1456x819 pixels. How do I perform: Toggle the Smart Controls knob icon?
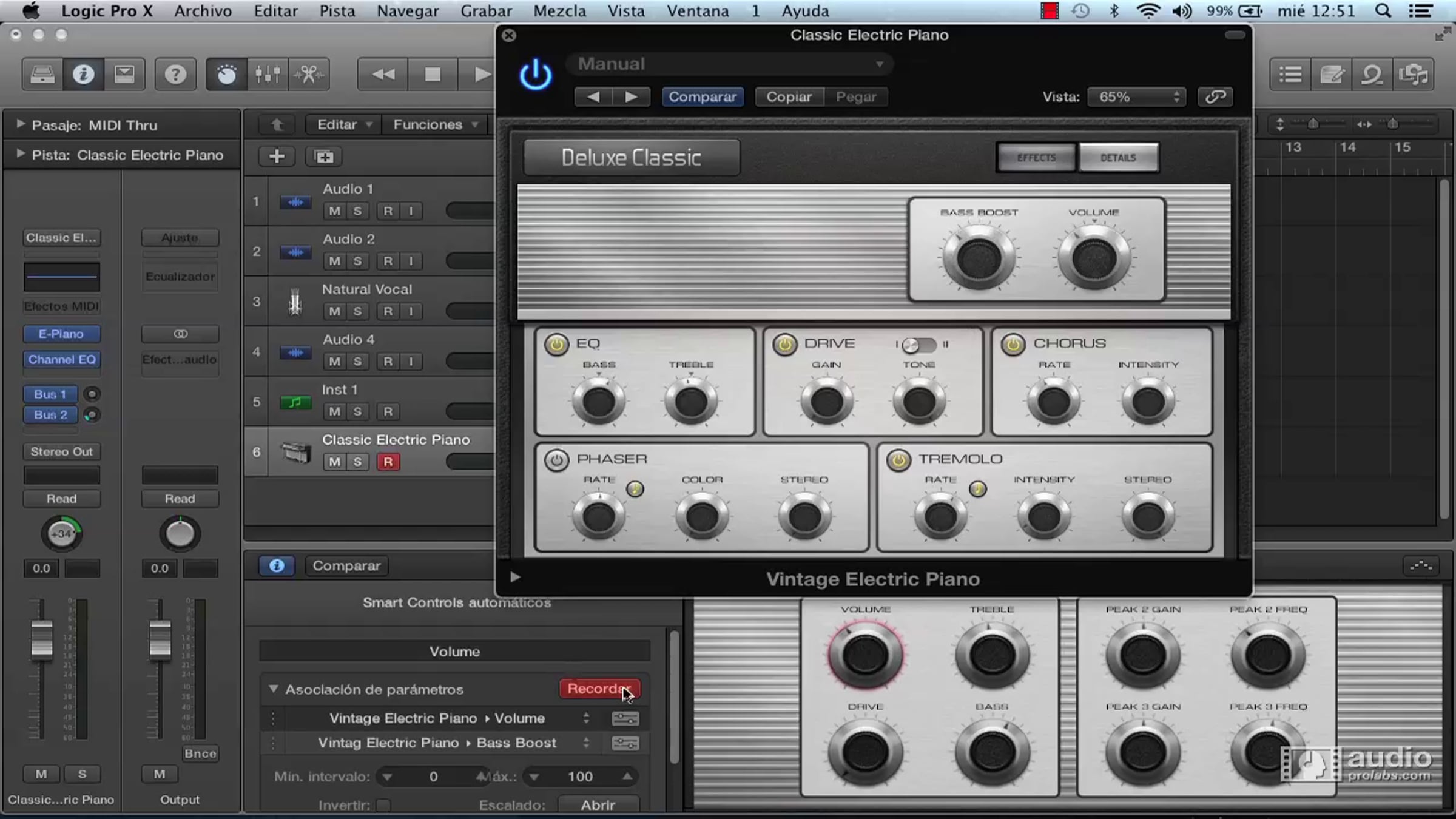tap(226, 75)
